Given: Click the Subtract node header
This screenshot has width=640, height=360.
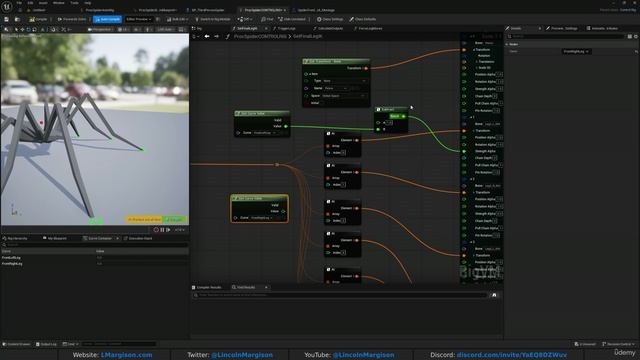Looking at the screenshot, I should coord(391,109).
